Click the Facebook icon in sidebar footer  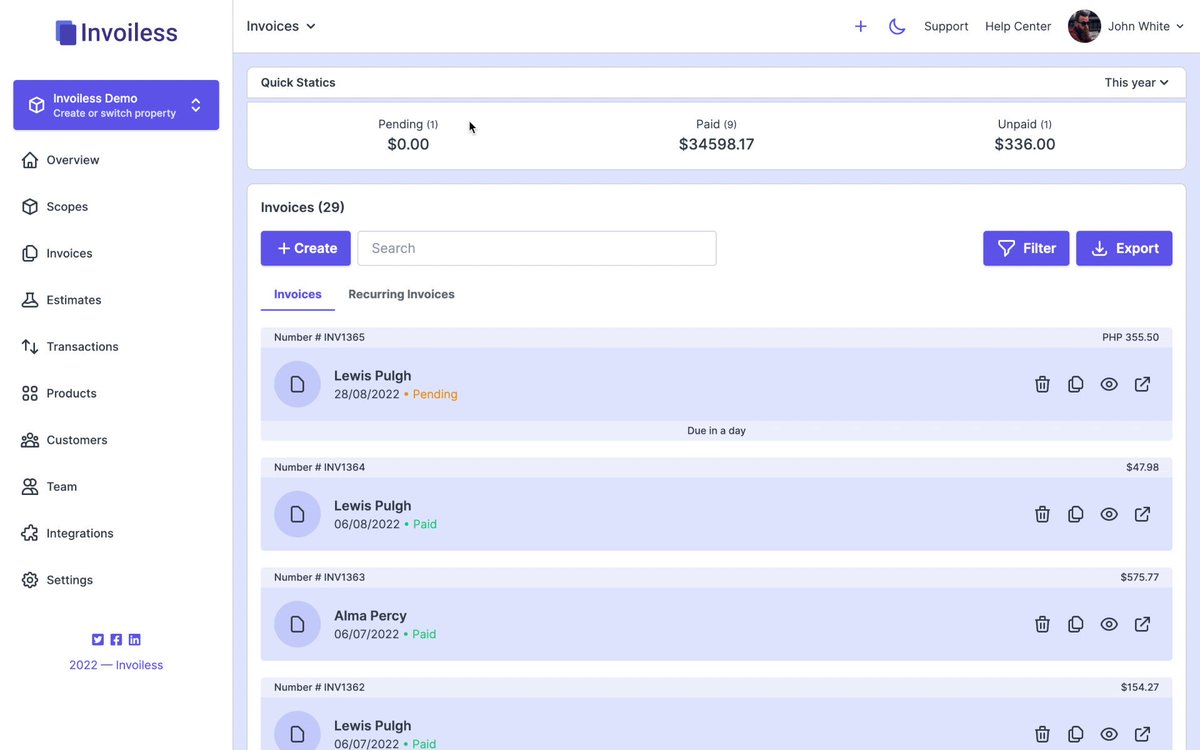tap(116, 640)
